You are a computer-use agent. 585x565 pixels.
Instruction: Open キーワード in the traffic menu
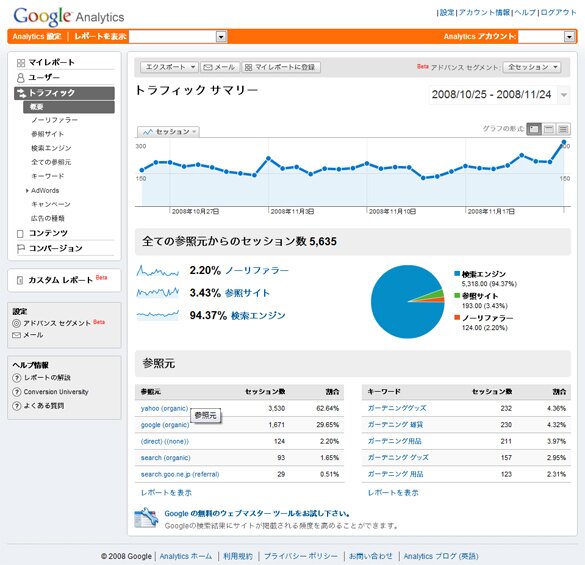click(x=47, y=176)
